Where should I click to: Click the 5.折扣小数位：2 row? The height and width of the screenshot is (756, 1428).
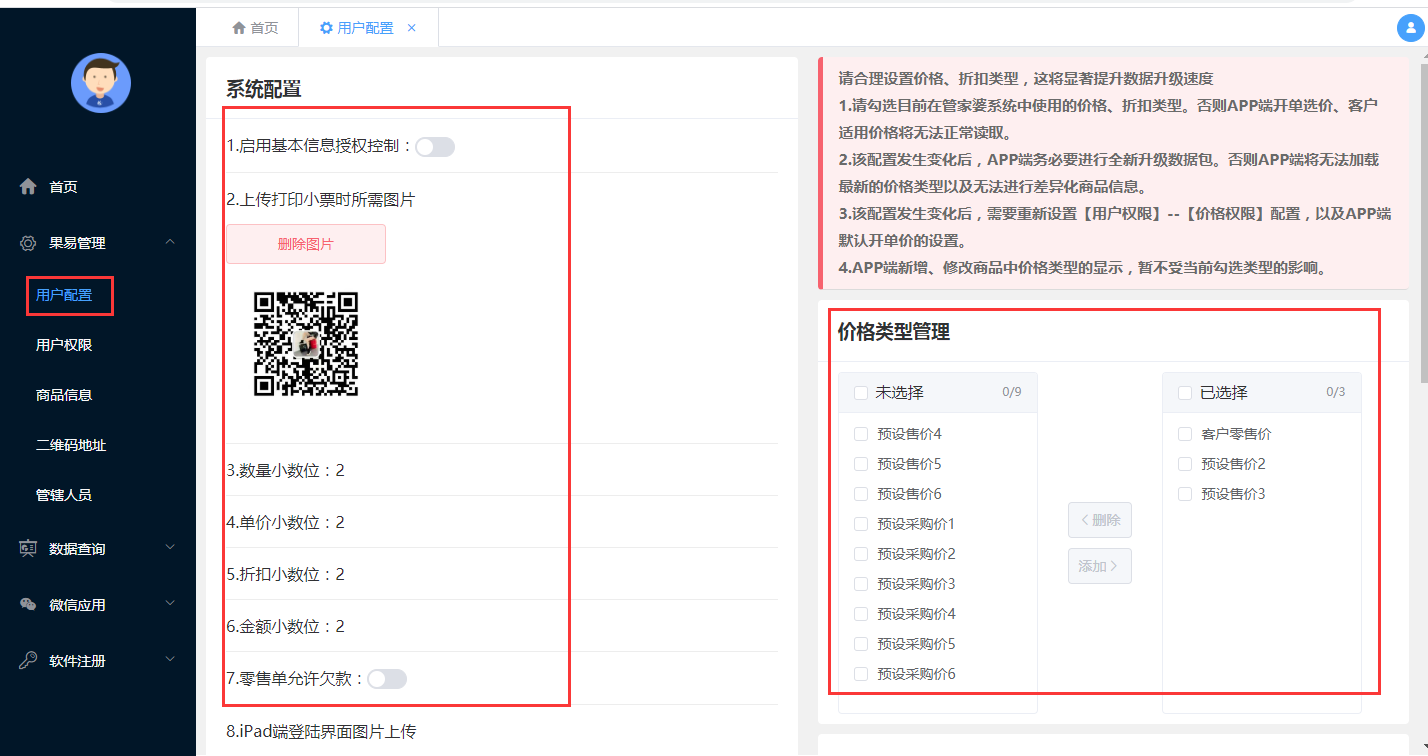pos(502,574)
